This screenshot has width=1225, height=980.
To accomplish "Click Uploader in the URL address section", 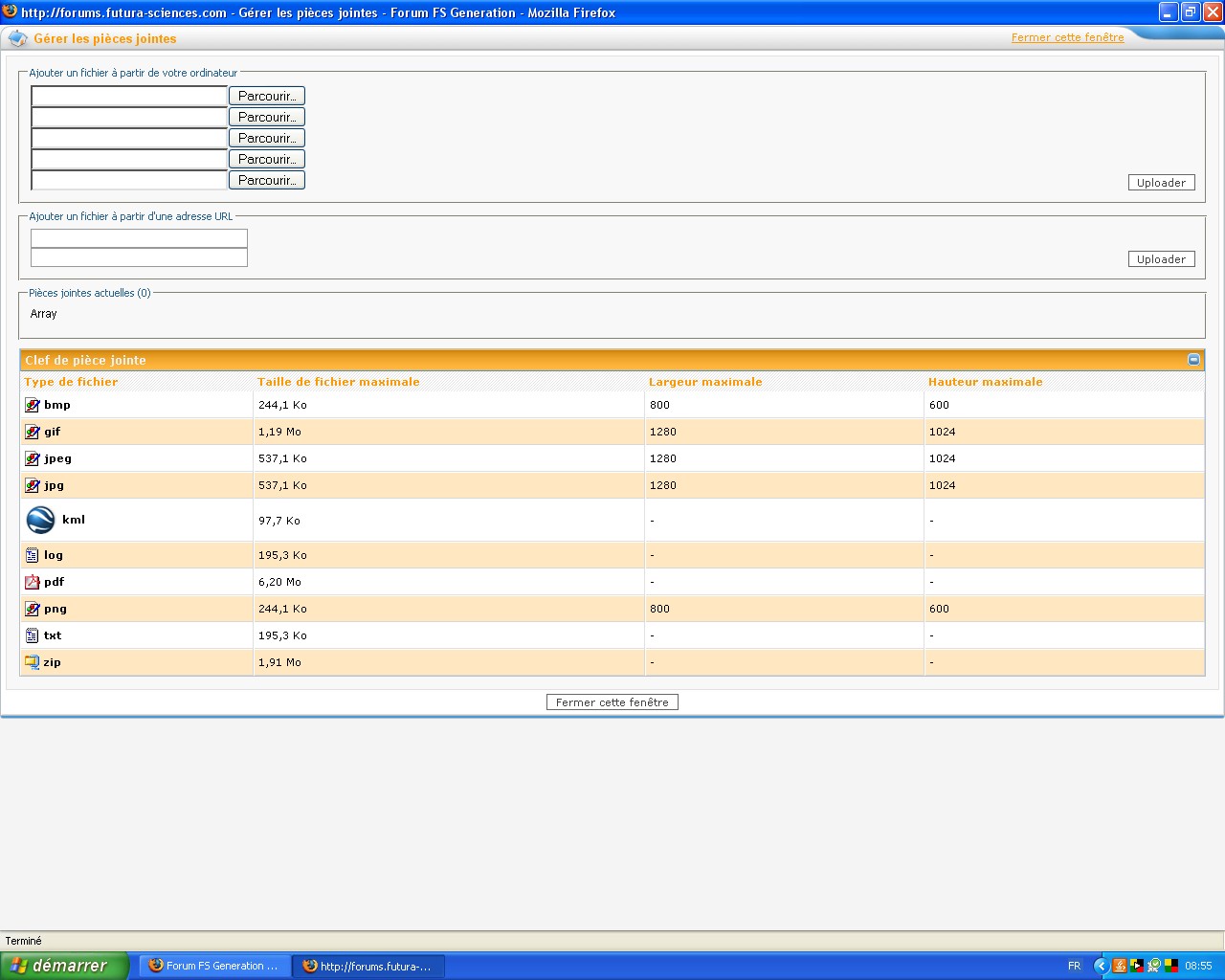I will (1161, 259).
